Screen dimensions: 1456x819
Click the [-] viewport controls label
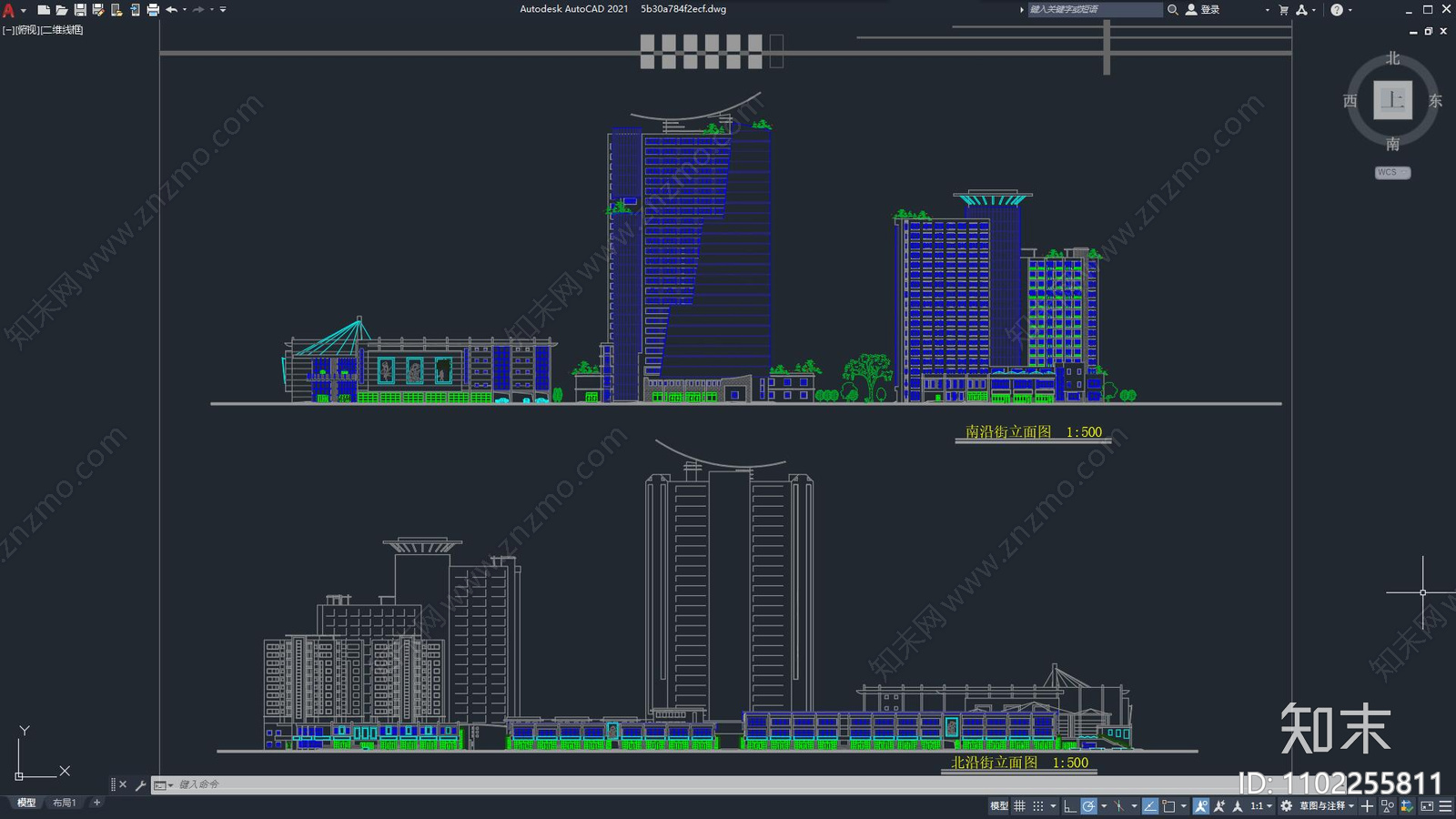tap(7, 30)
